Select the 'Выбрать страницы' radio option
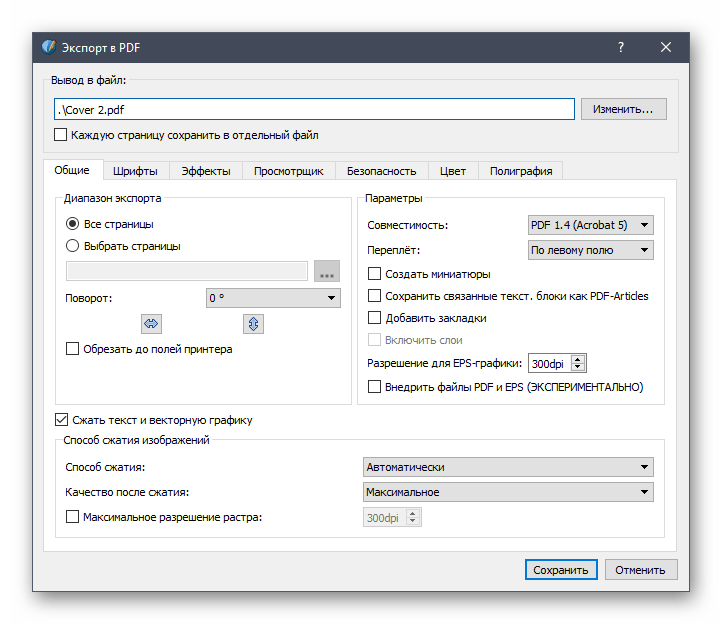This screenshot has height=624, width=722. tap(72, 245)
